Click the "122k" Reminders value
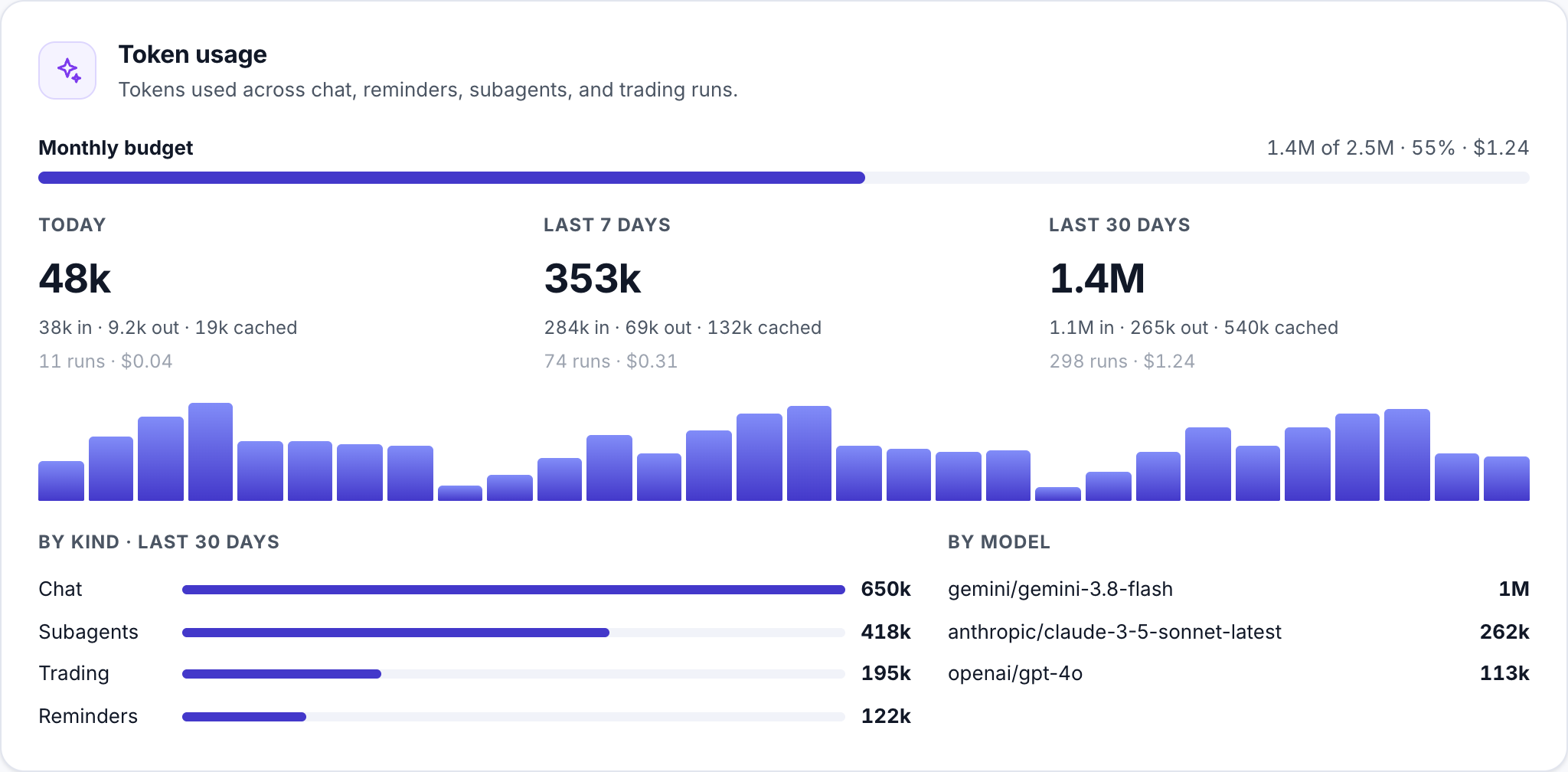 (x=886, y=716)
